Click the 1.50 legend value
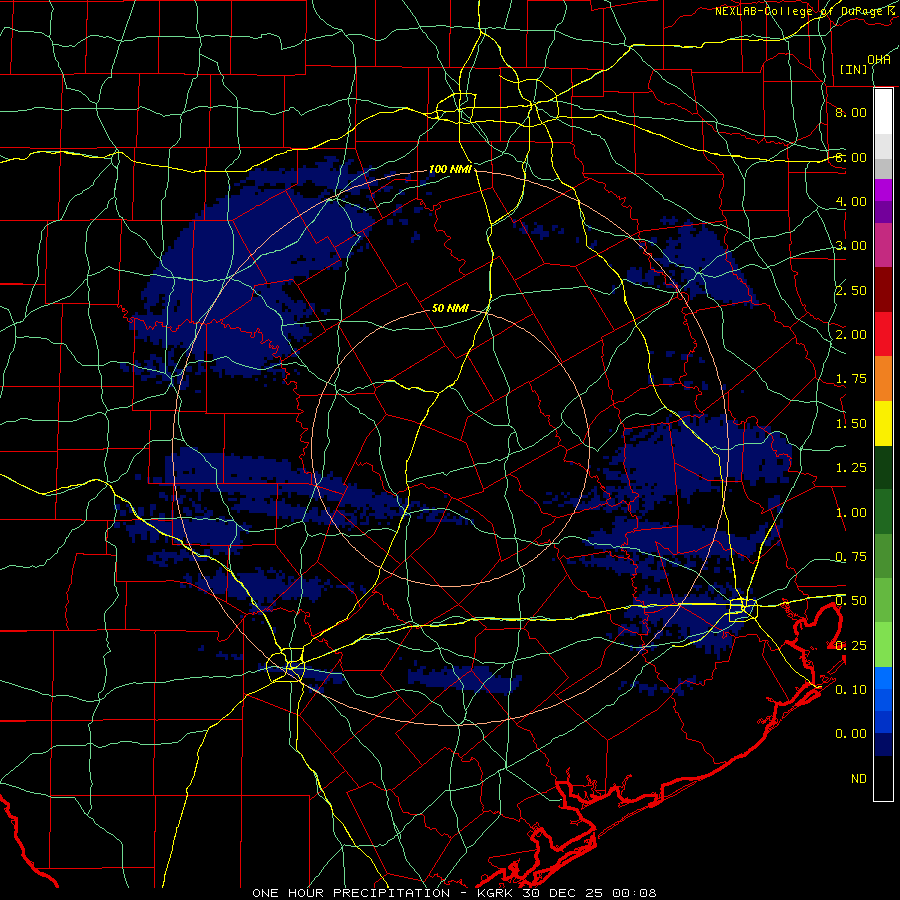The image size is (900, 900). pyautogui.click(x=850, y=424)
